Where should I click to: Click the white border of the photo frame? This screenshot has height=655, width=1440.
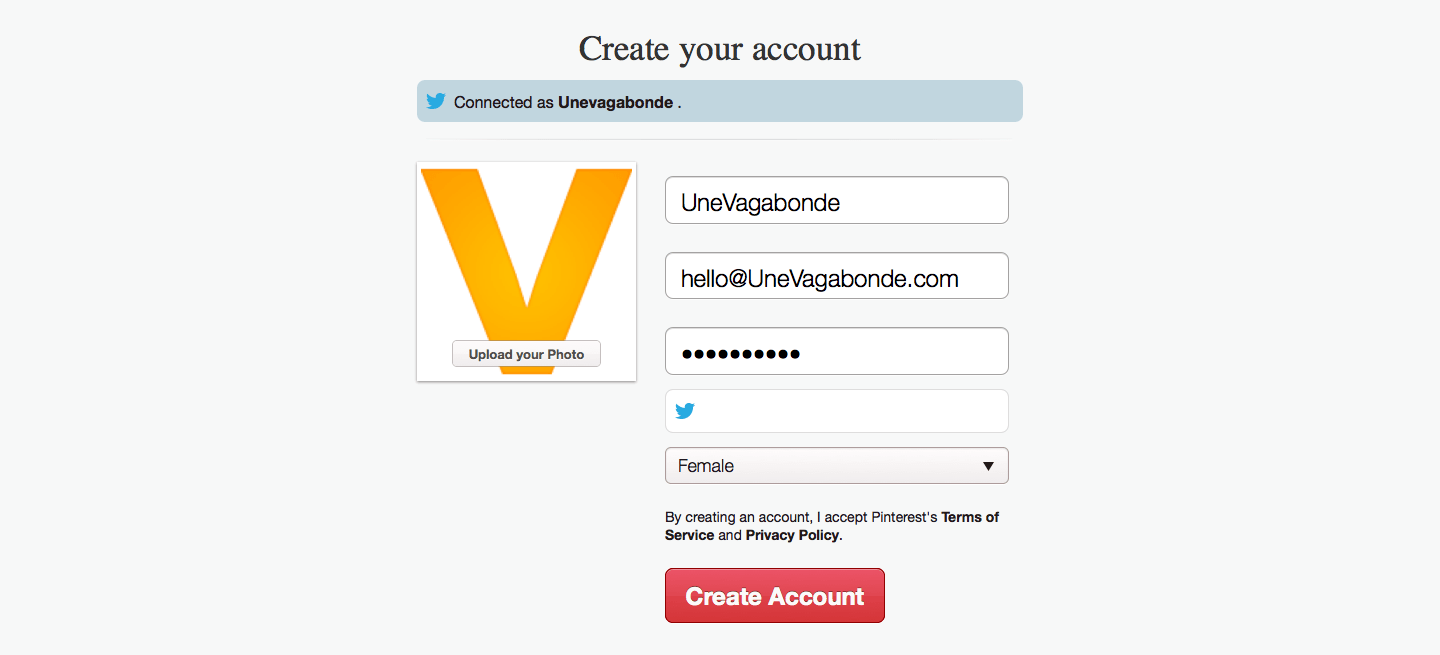click(x=418, y=270)
